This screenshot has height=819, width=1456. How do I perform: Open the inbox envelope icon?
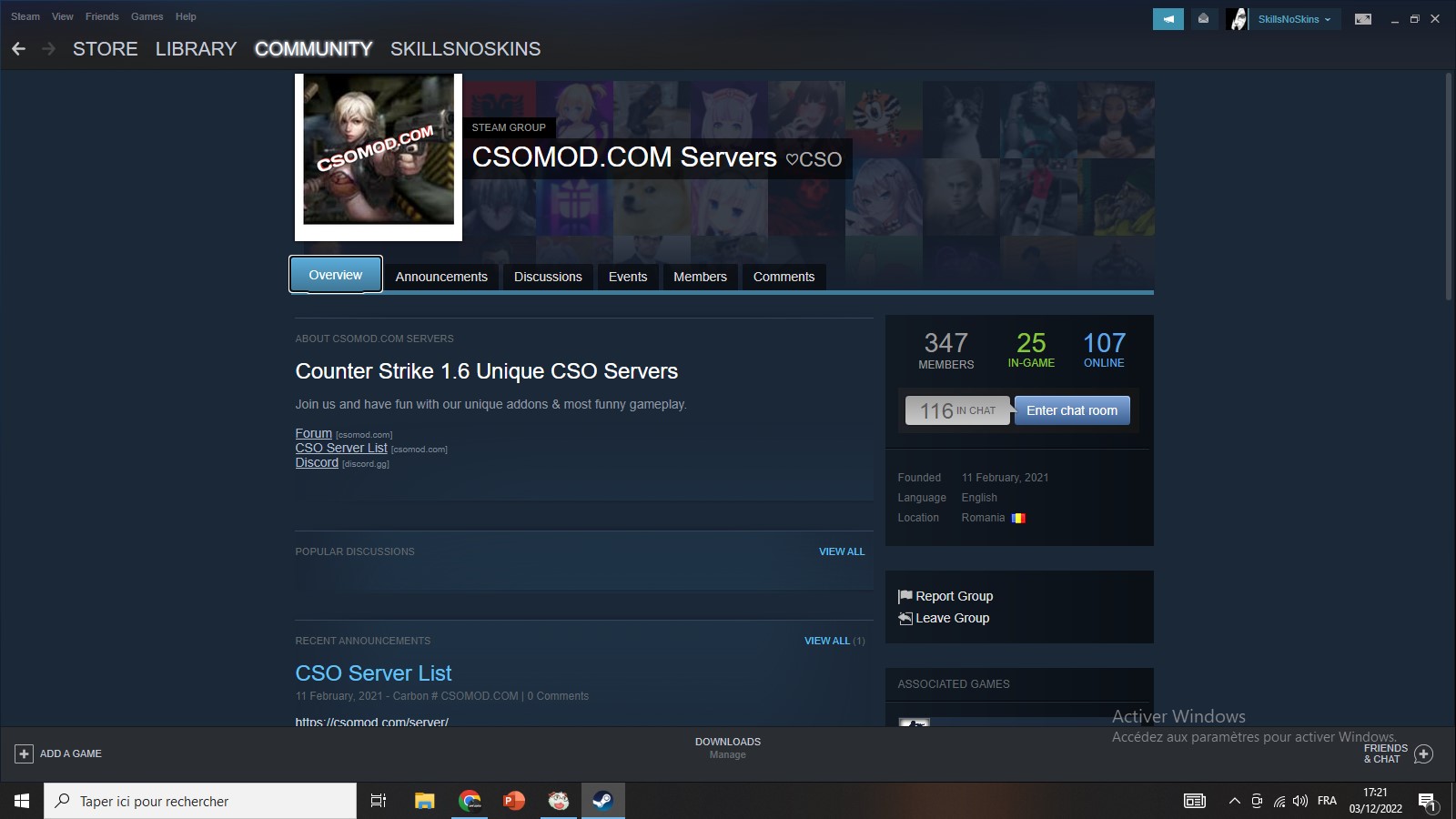(x=1203, y=19)
